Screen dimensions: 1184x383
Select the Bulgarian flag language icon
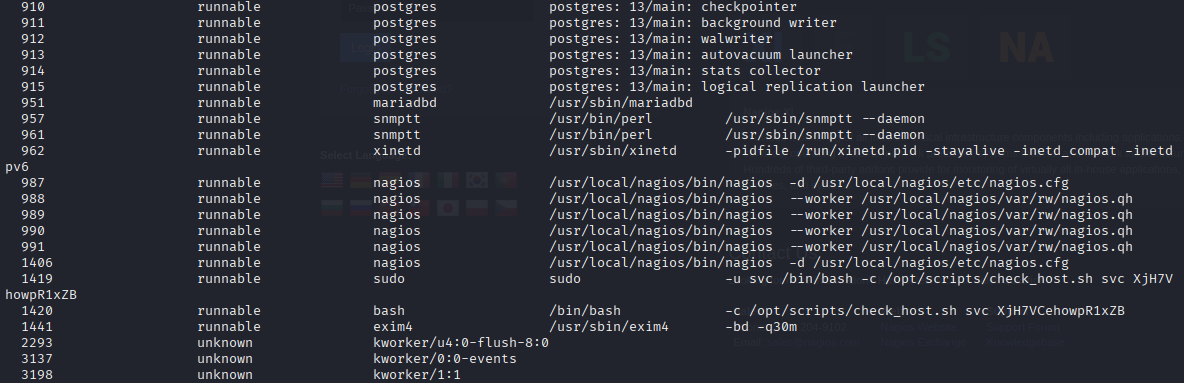[x=332, y=208]
